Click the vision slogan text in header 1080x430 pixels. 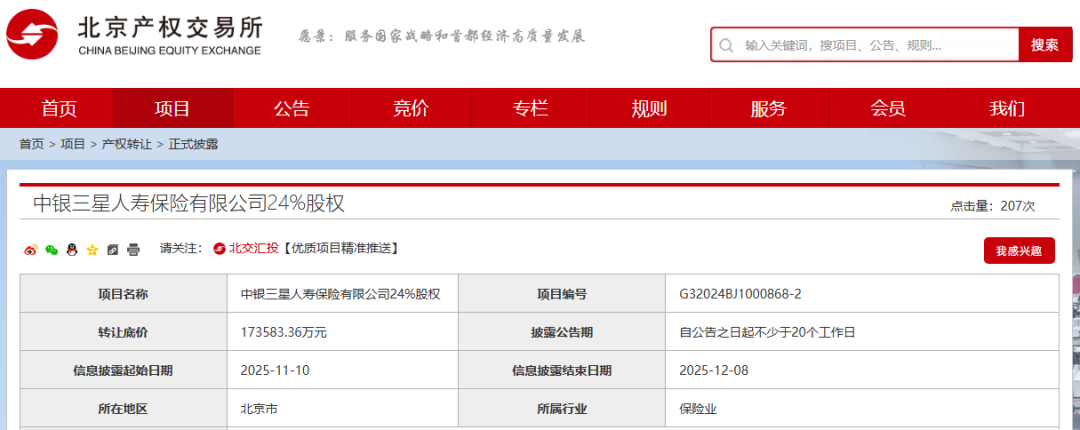click(442, 37)
